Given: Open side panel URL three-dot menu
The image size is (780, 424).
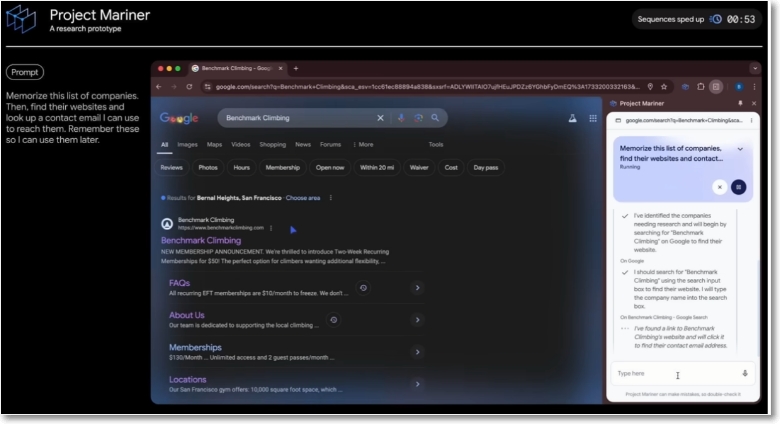Looking at the screenshot, I should coord(751,120).
